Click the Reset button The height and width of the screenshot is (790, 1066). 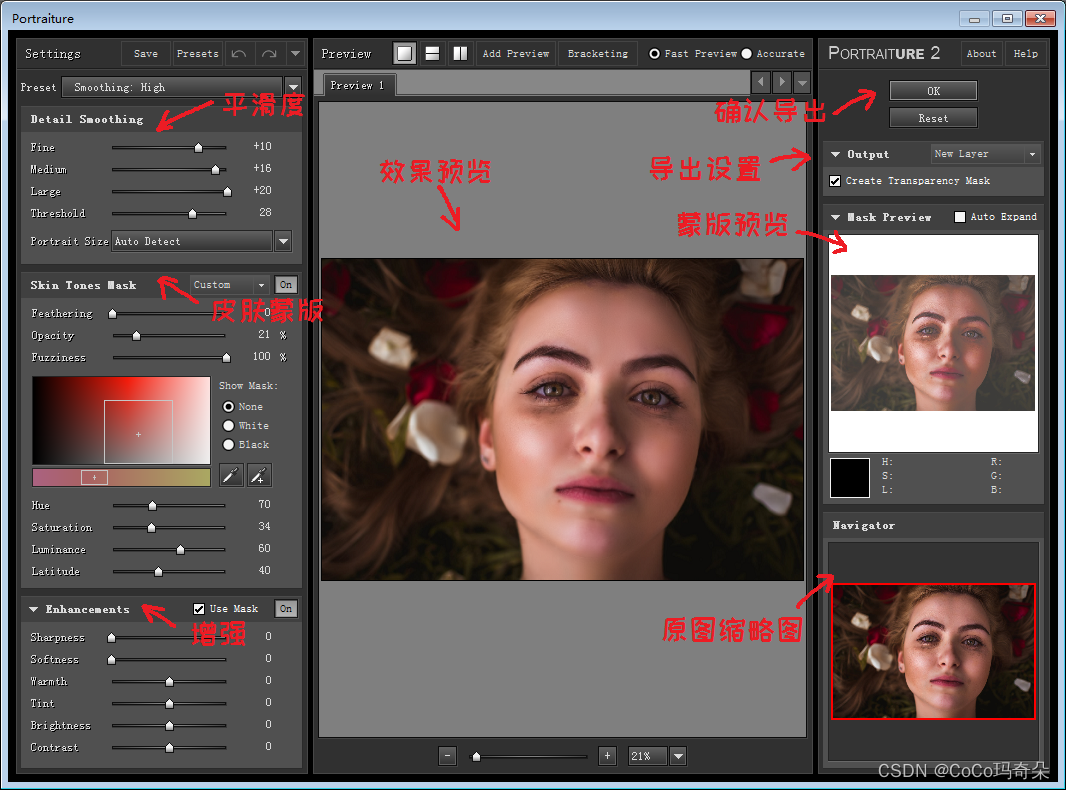click(x=933, y=118)
